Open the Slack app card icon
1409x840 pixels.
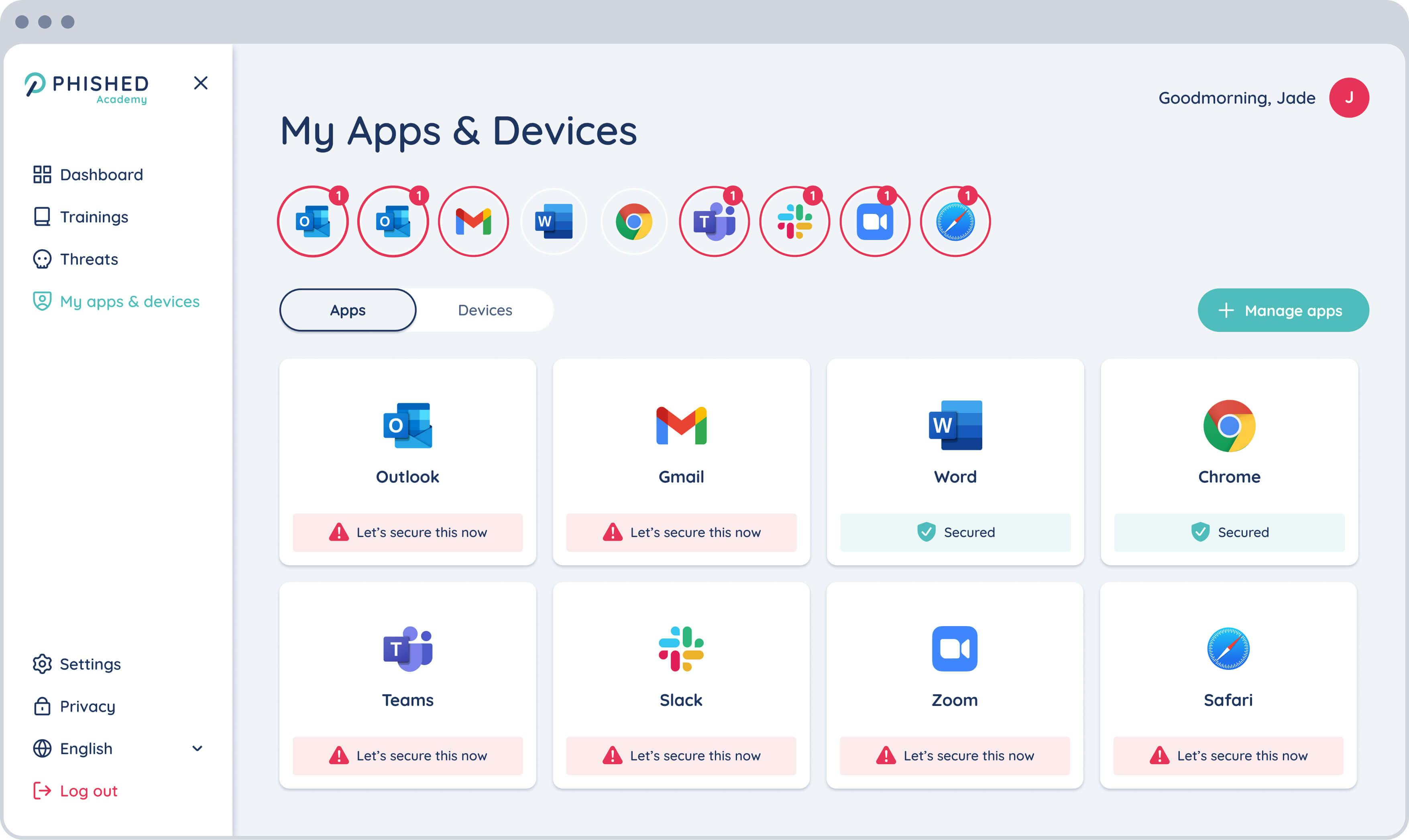[x=681, y=649]
